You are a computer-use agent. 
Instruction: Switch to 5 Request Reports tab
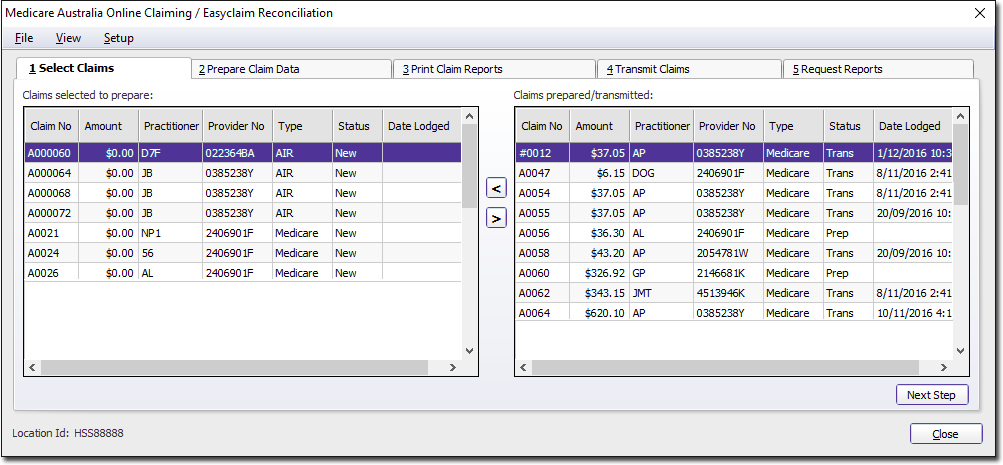pos(878,69)
